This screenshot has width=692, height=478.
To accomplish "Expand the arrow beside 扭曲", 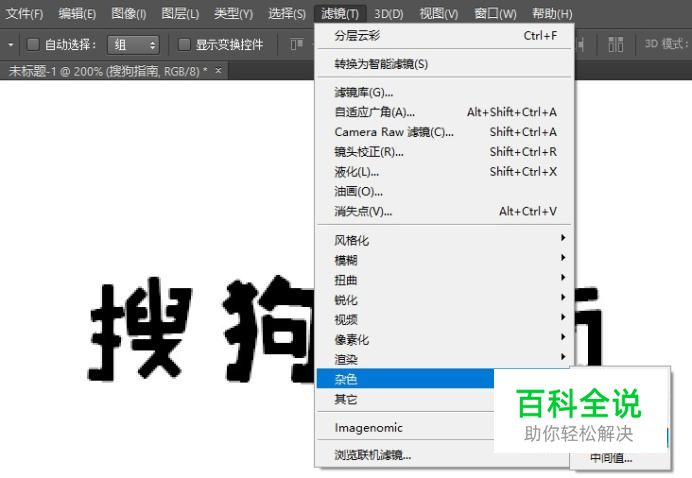I will coord(563,278).
